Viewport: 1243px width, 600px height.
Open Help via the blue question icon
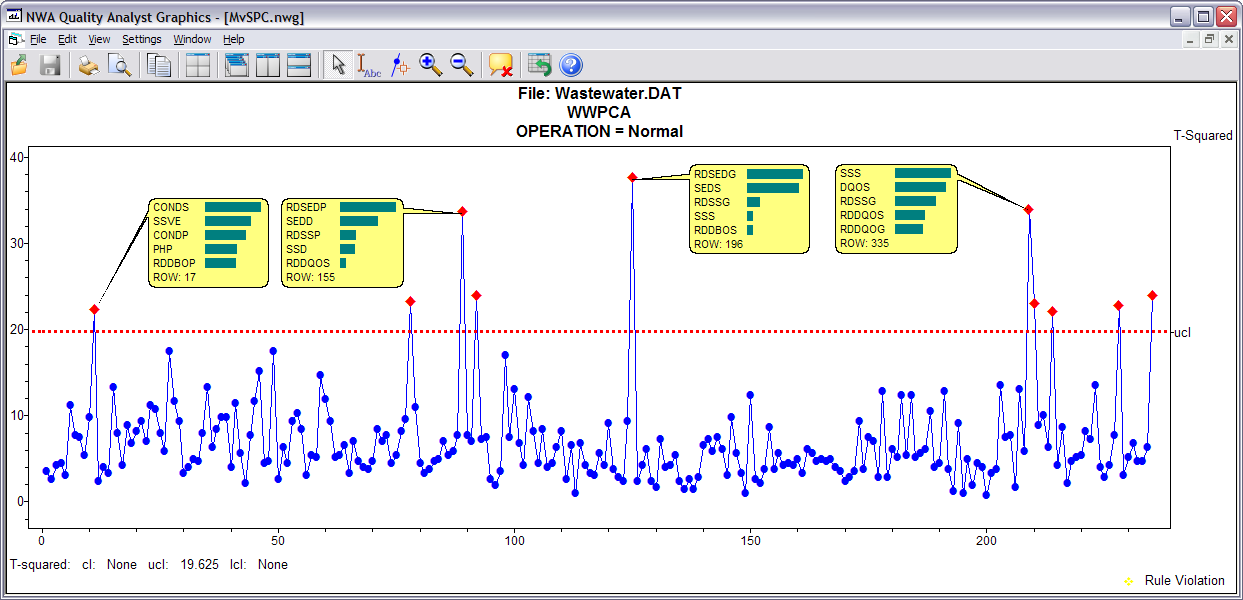571,65
